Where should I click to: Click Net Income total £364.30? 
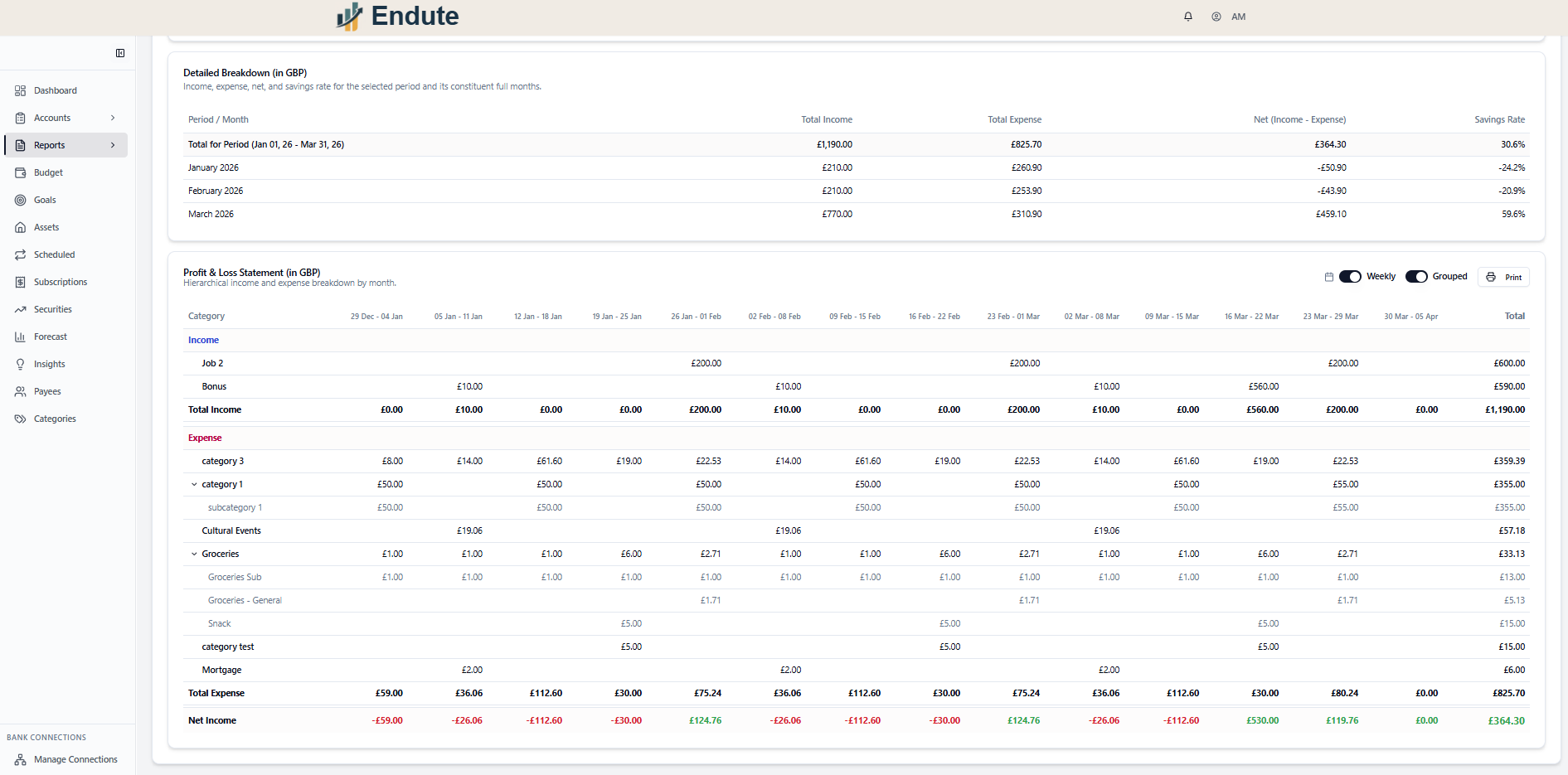coord(1507,721)
